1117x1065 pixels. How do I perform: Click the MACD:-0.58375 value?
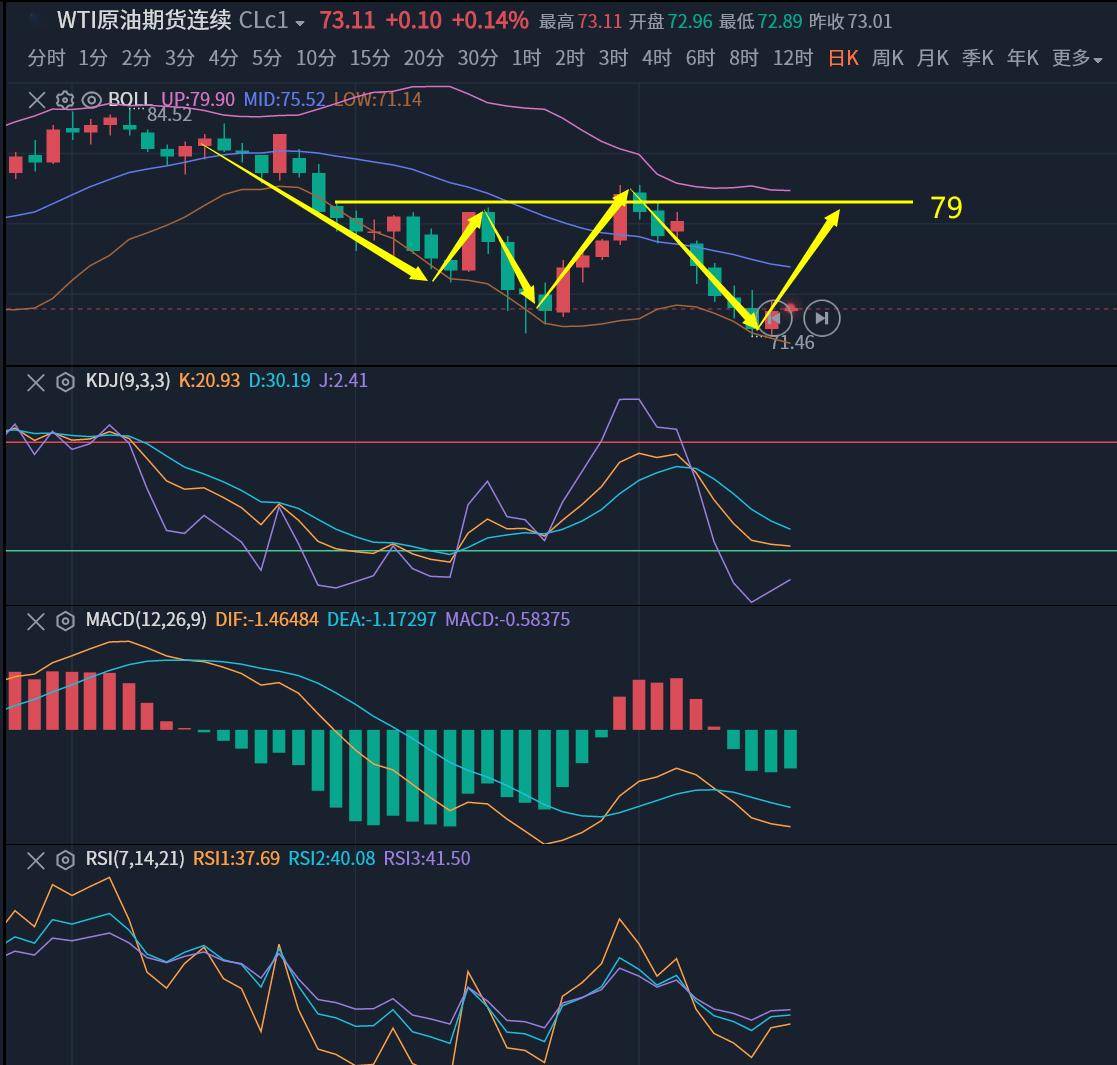point(507,620)
